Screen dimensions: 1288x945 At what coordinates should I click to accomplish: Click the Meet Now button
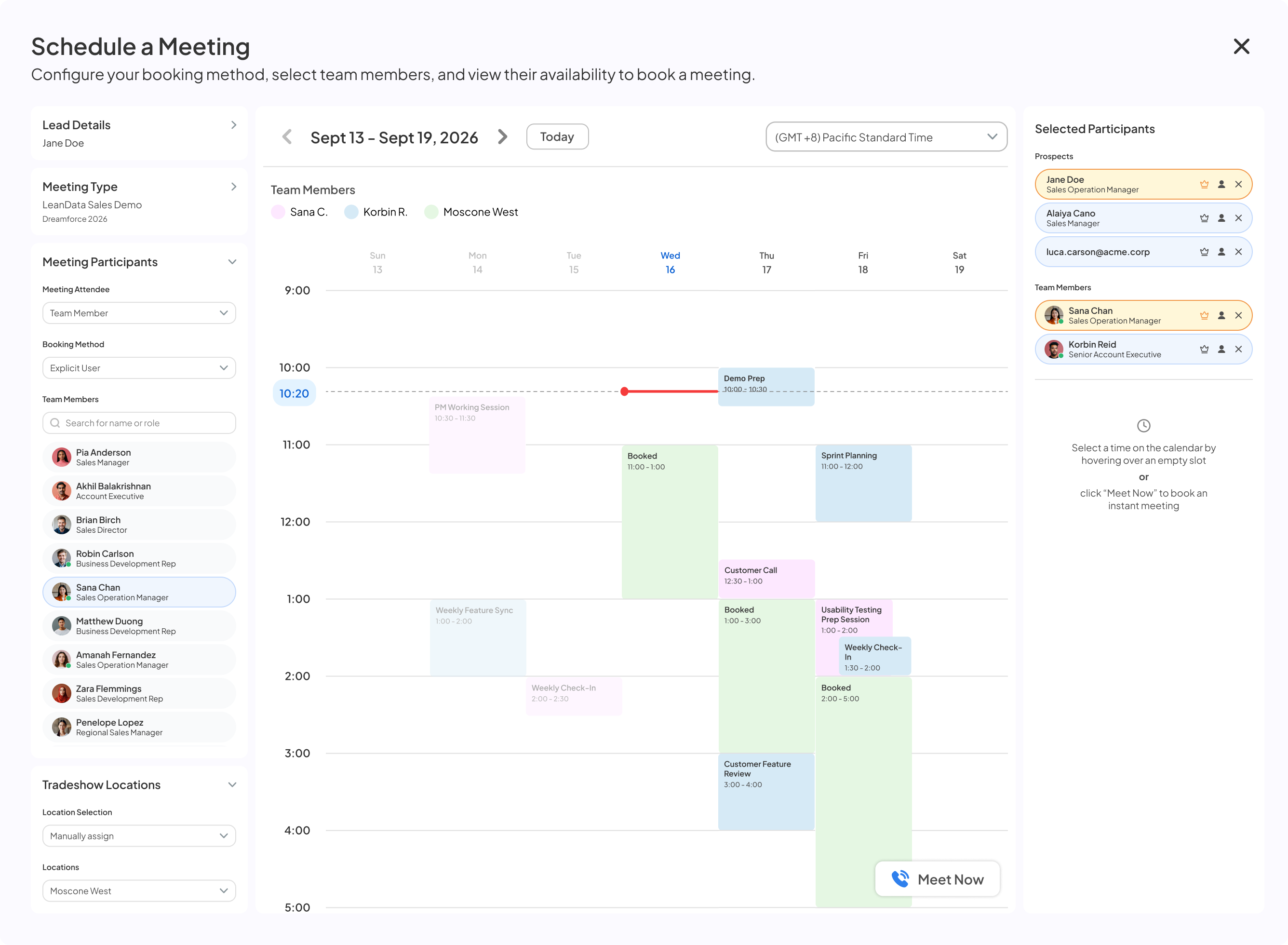pyautogui.click(x=938, y=879)
